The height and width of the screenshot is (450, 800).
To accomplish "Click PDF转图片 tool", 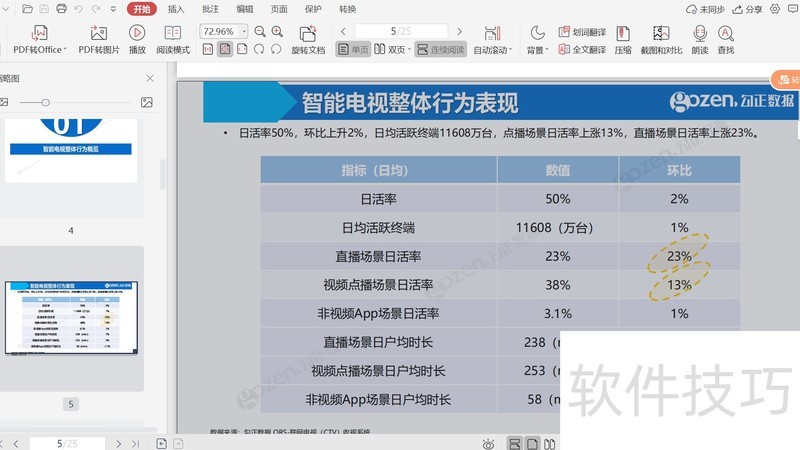I will coord(98,40).
